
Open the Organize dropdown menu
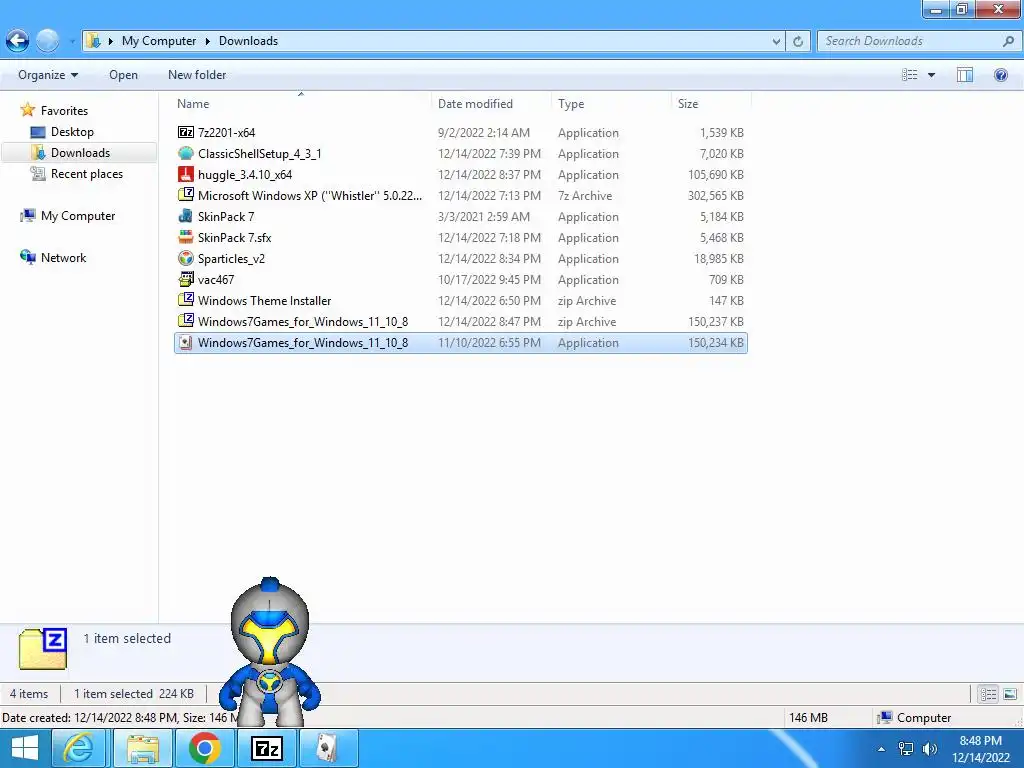pos(48,74)
